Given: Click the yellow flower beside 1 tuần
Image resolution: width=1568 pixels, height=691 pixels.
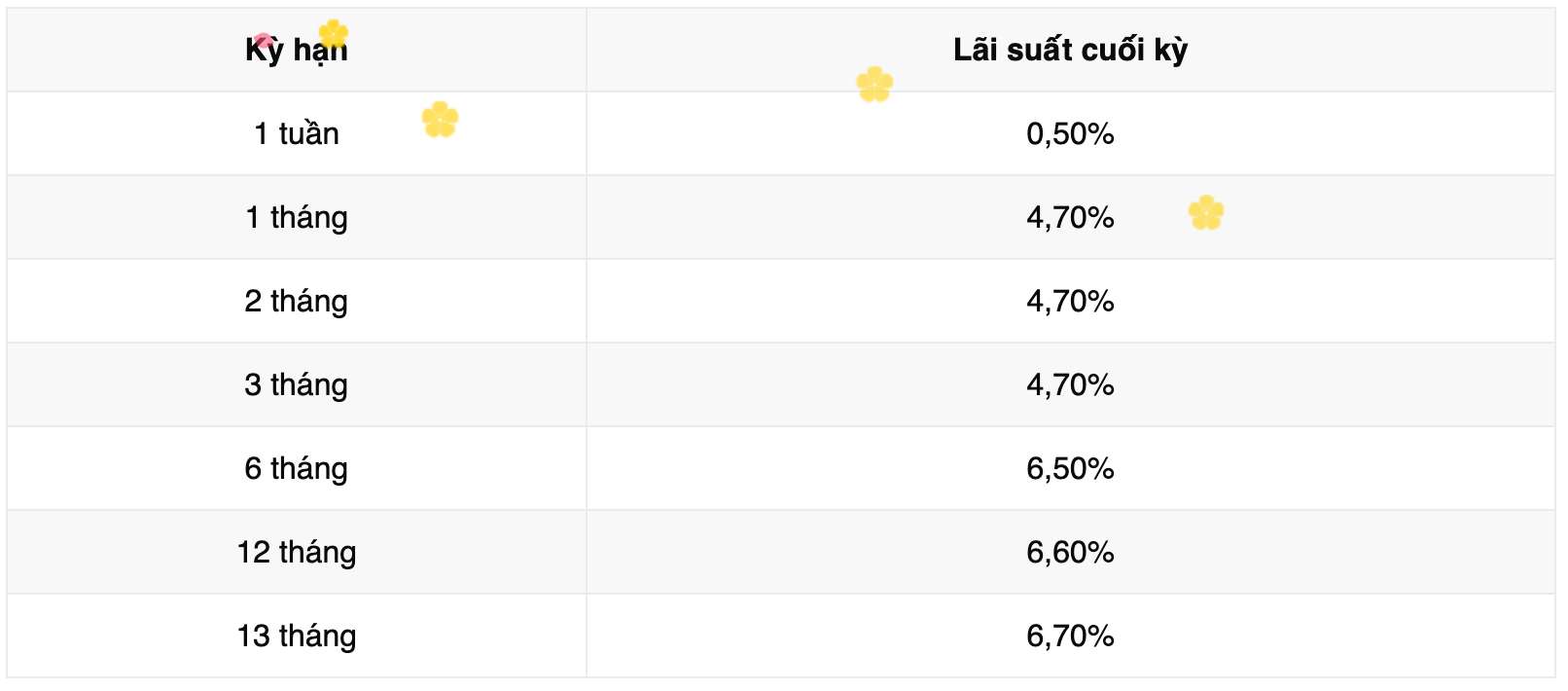Looking at the screenshot, I should pyautogui.click(x=440, y=120).
